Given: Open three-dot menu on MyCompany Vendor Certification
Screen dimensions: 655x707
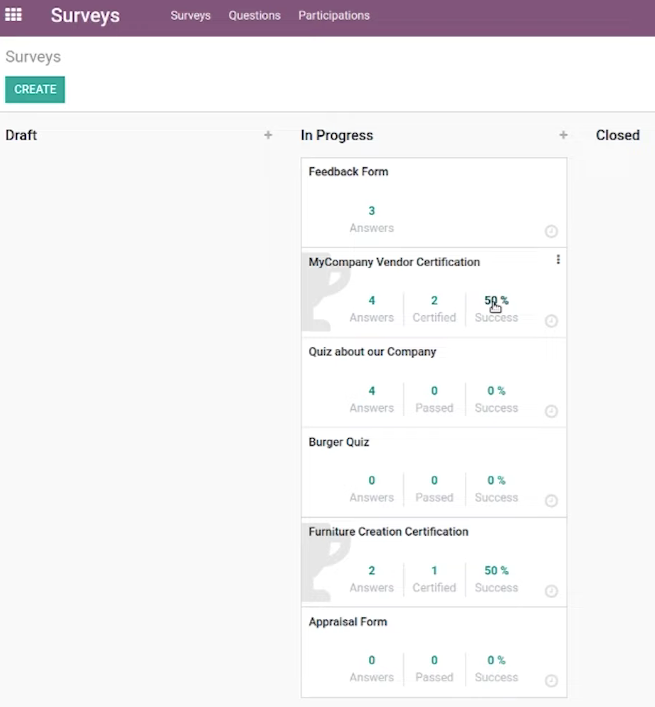Looking at the screenshot, I should point(558,259).
